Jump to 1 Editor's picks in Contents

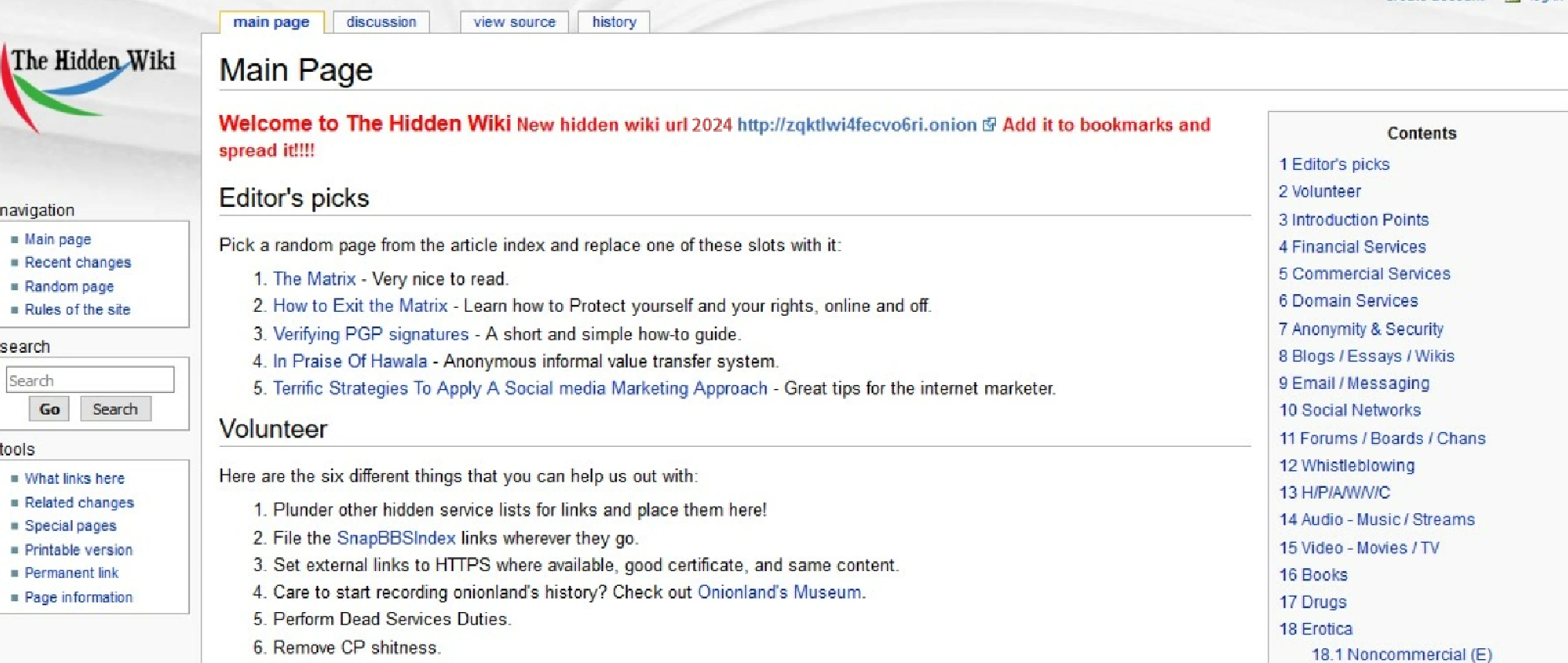tap(1334, 164)
